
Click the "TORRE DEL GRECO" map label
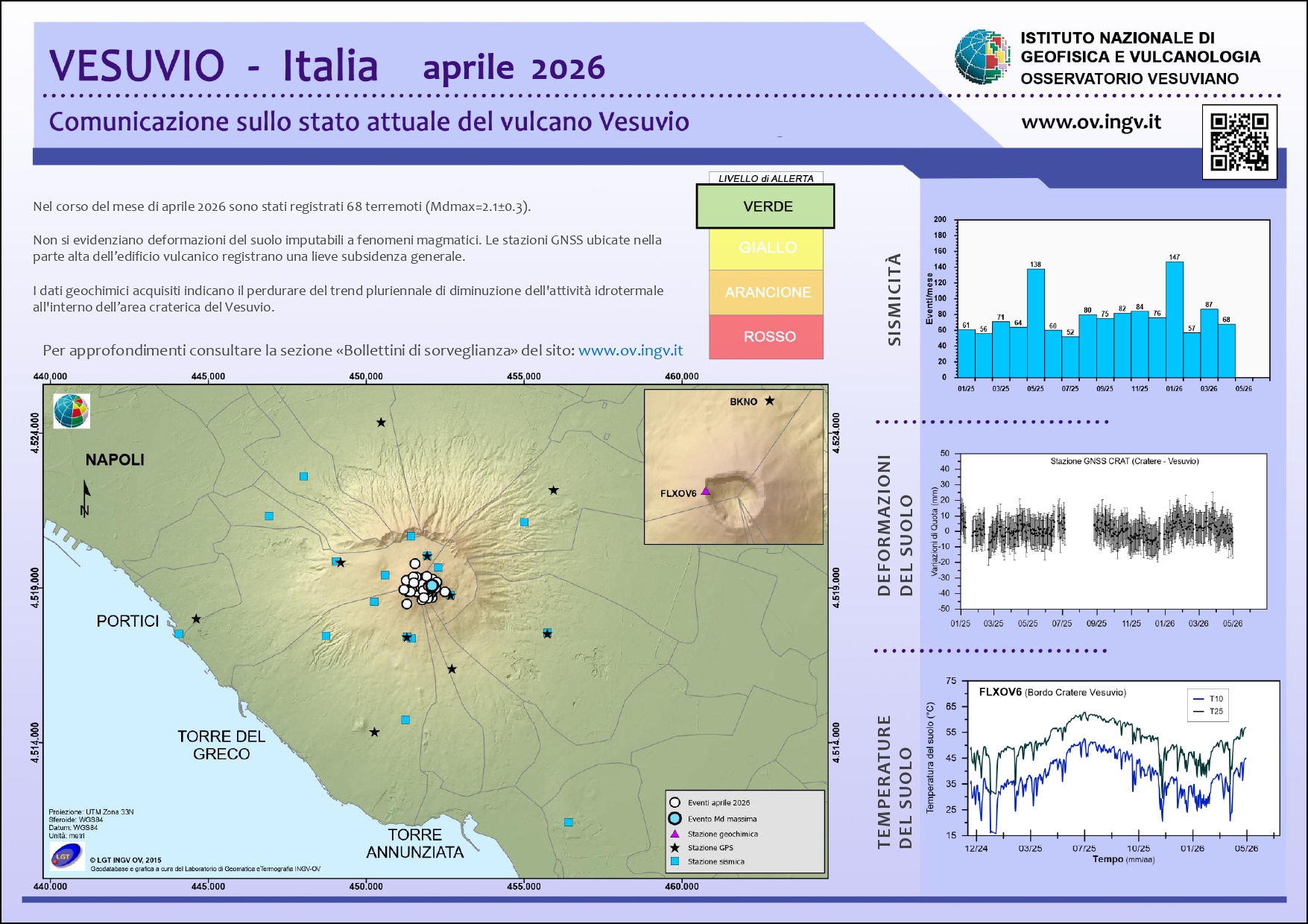(x=221, y=745)
